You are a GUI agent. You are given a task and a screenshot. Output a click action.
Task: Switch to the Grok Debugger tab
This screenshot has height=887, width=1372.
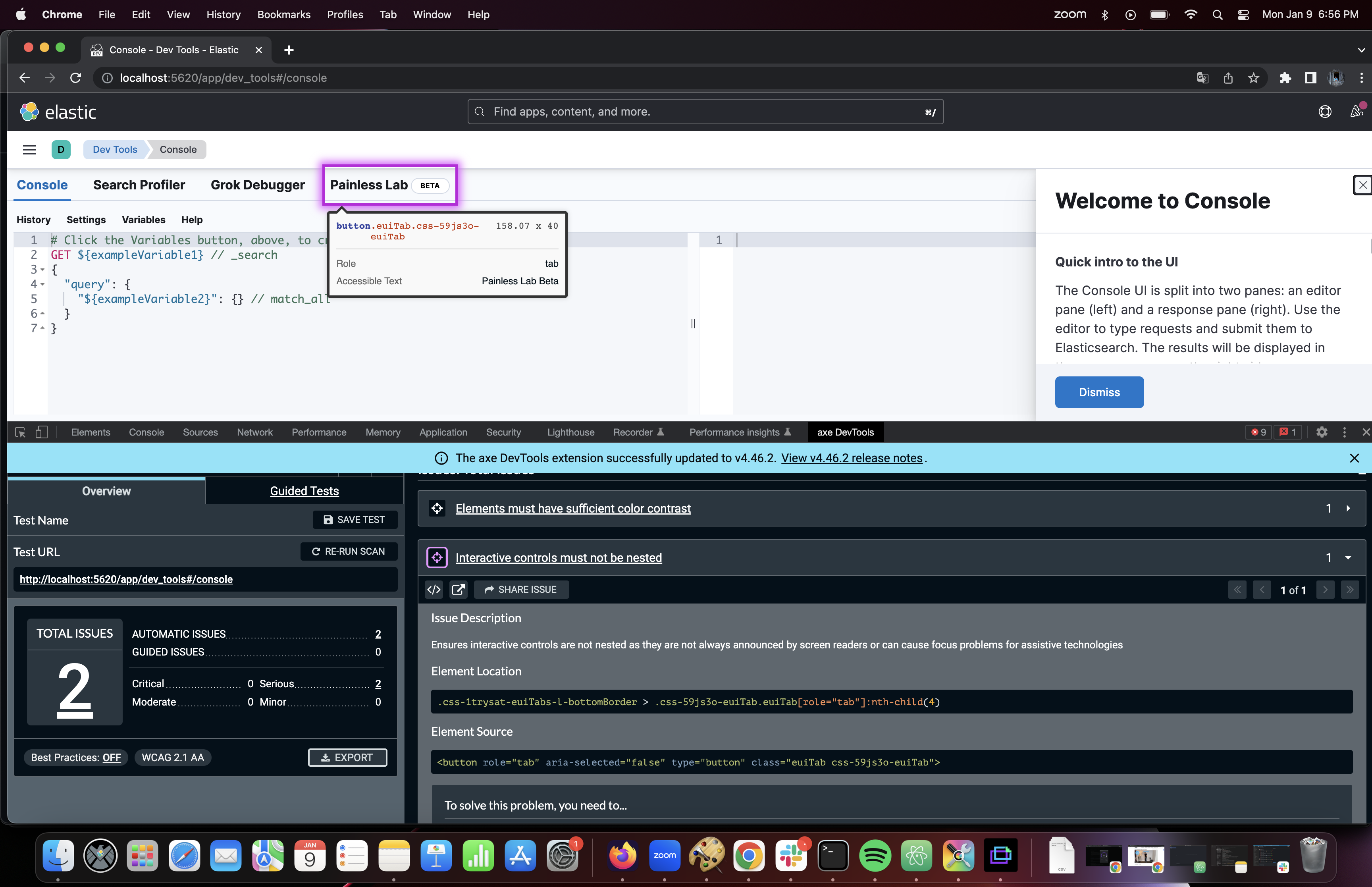coord(257,185)
